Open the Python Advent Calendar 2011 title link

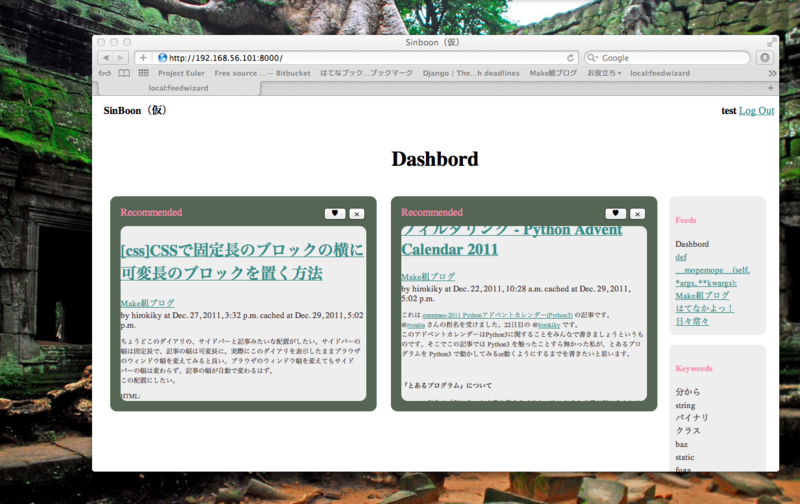[x=512, y=240]
